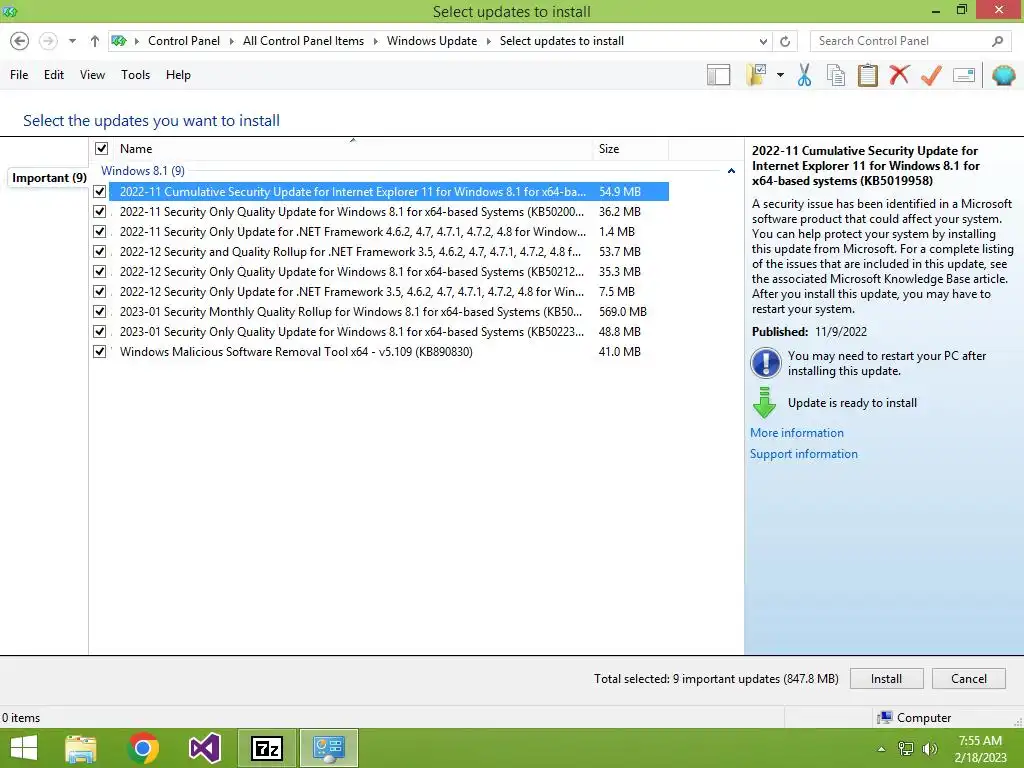Viewport: 1024px width, 768px height.
Task: Expand the arrow after Control Panel in breadcrumb
Action: coord(231,41)
